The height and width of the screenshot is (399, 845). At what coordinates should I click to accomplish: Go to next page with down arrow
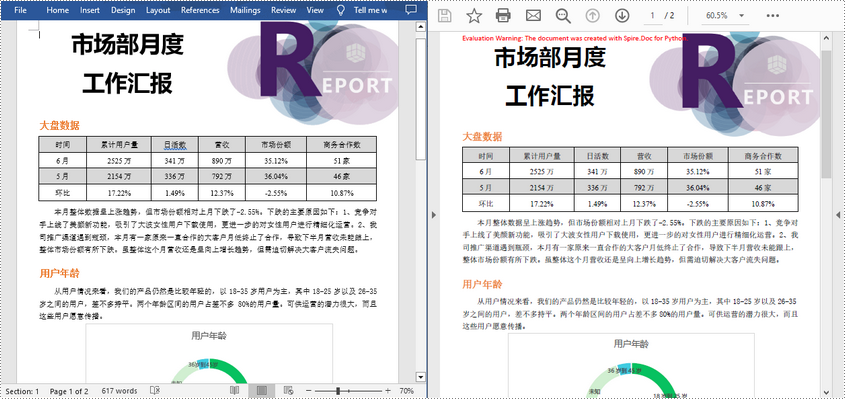tap(622, 16)
